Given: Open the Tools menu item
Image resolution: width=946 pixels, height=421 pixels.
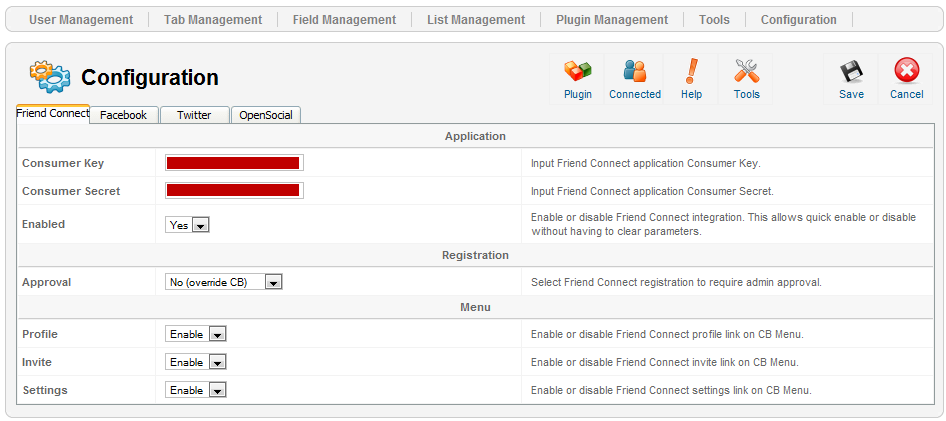Looking at the screenshot, I should click(714, 20).
